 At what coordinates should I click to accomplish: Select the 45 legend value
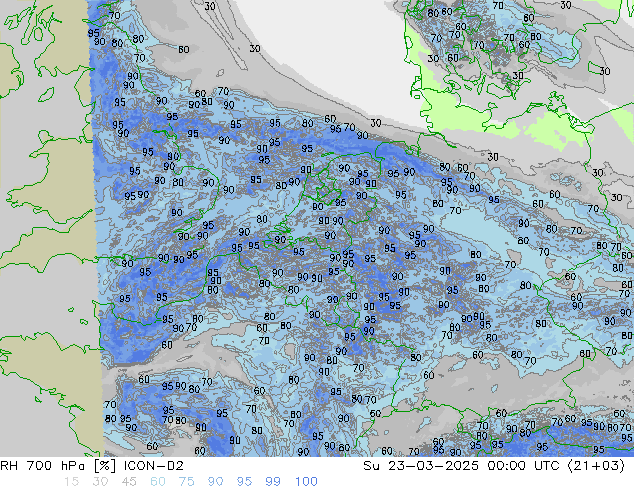pyautogui.click(x=127, y=481)
